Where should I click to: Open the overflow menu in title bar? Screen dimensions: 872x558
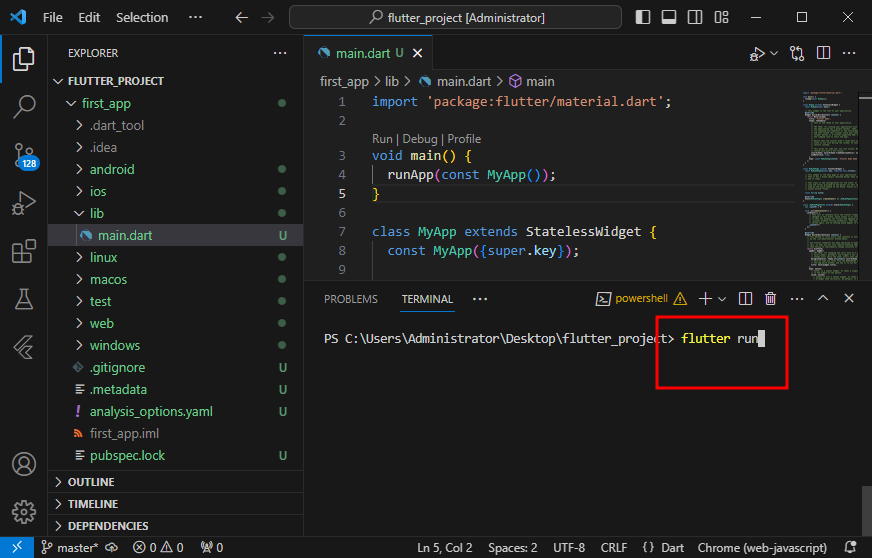point(195,18)
